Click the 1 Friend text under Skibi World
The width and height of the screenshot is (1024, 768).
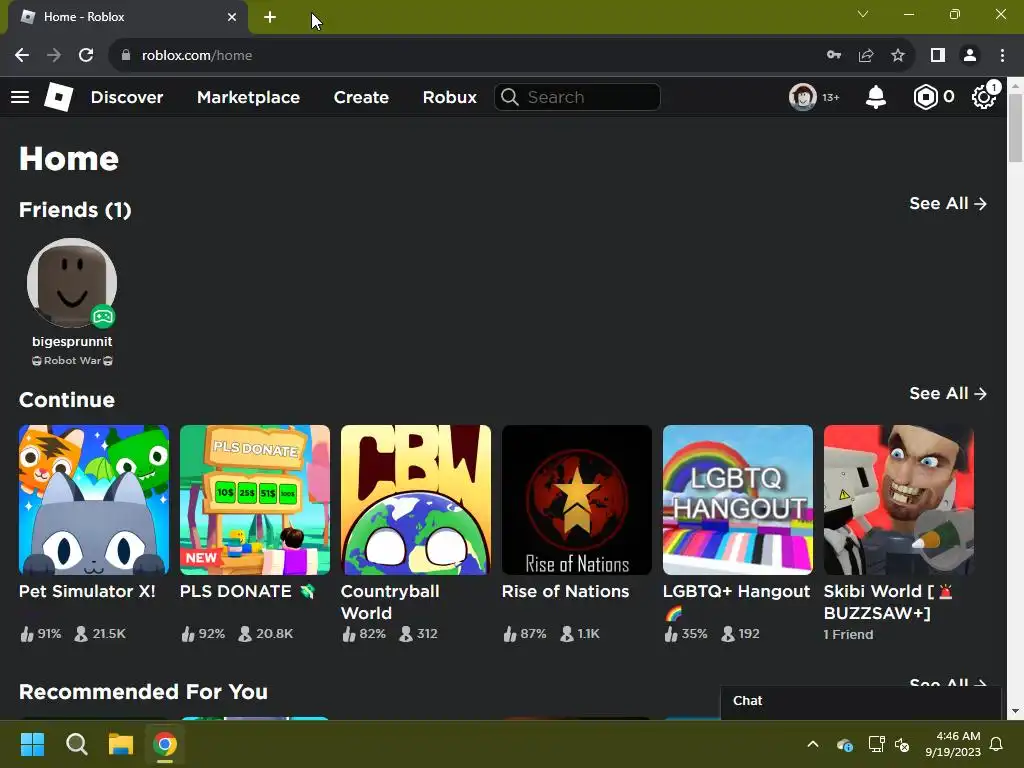(x=848, y=635)
